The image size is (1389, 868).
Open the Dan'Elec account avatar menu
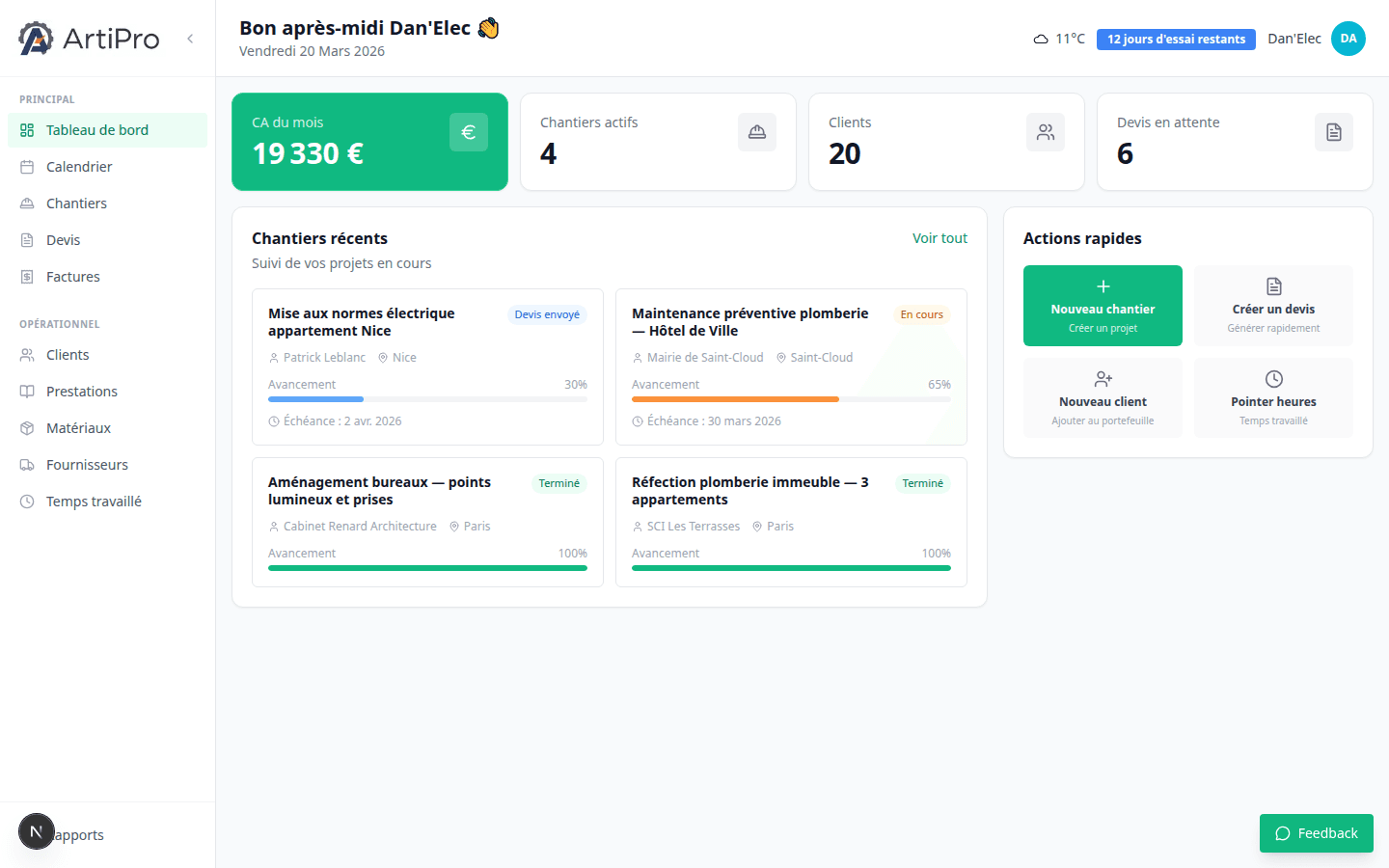1348,39
